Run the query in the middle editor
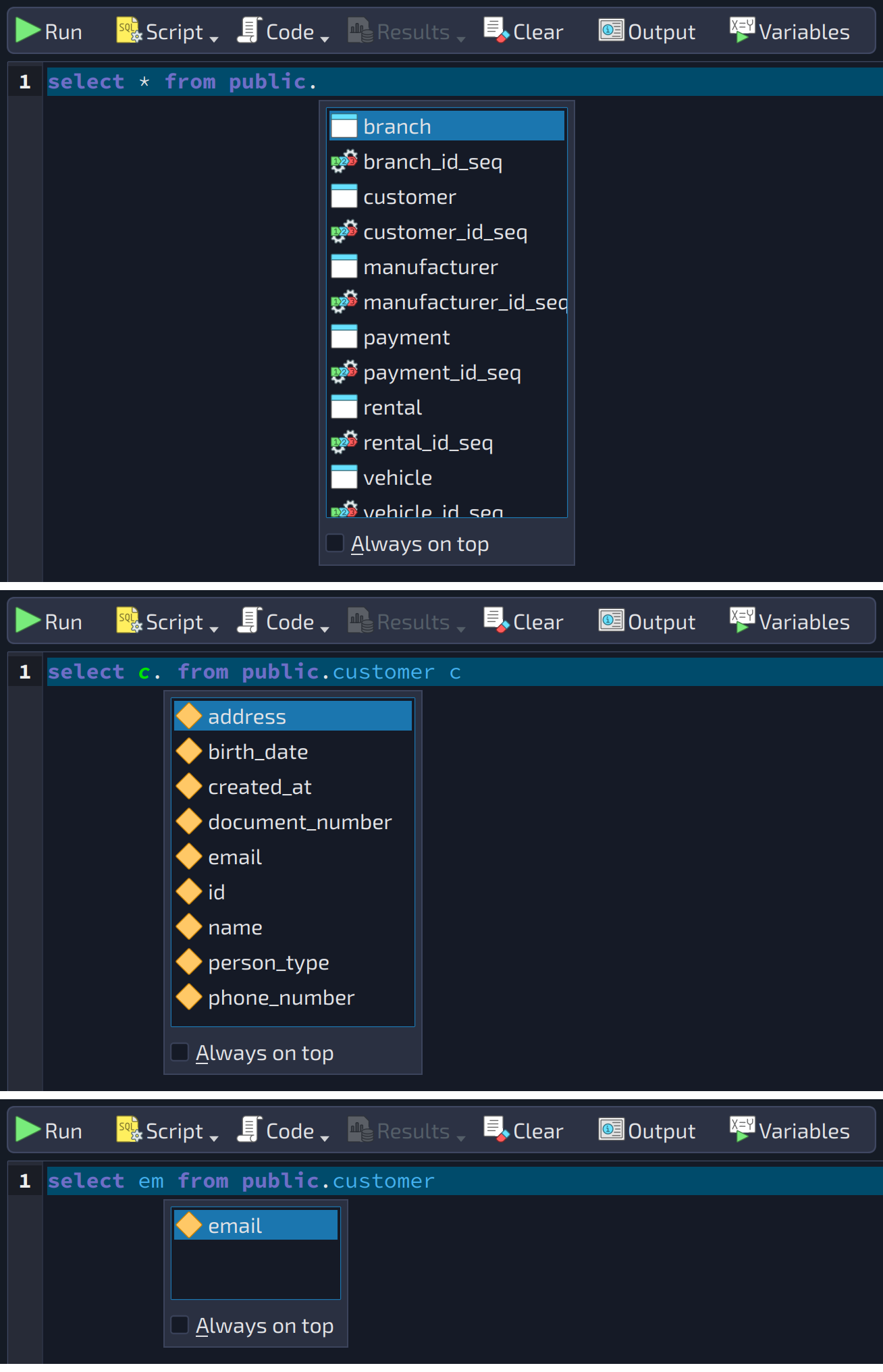883x1372 pixels. 49,621
